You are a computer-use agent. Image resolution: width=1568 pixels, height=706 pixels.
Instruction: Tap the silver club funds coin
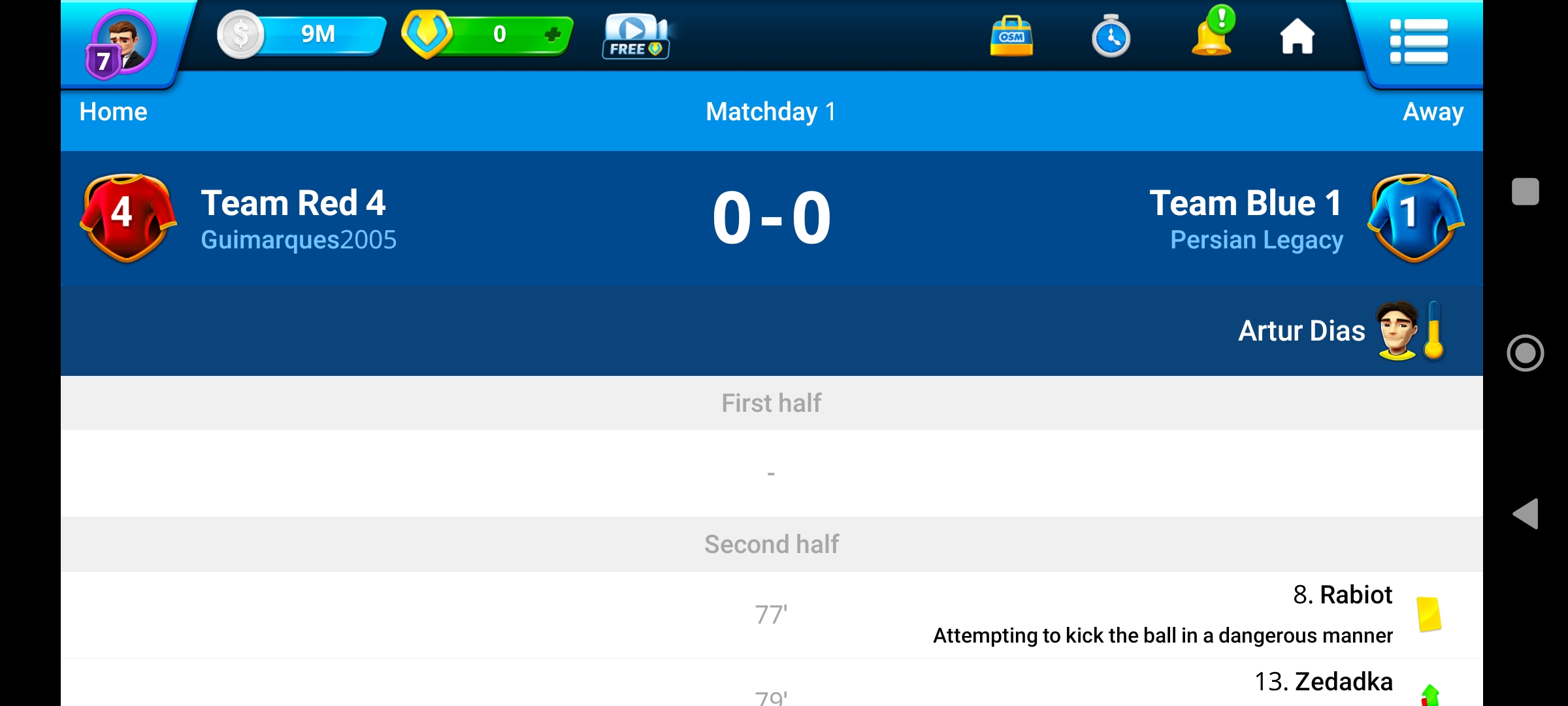pos(240,35)
